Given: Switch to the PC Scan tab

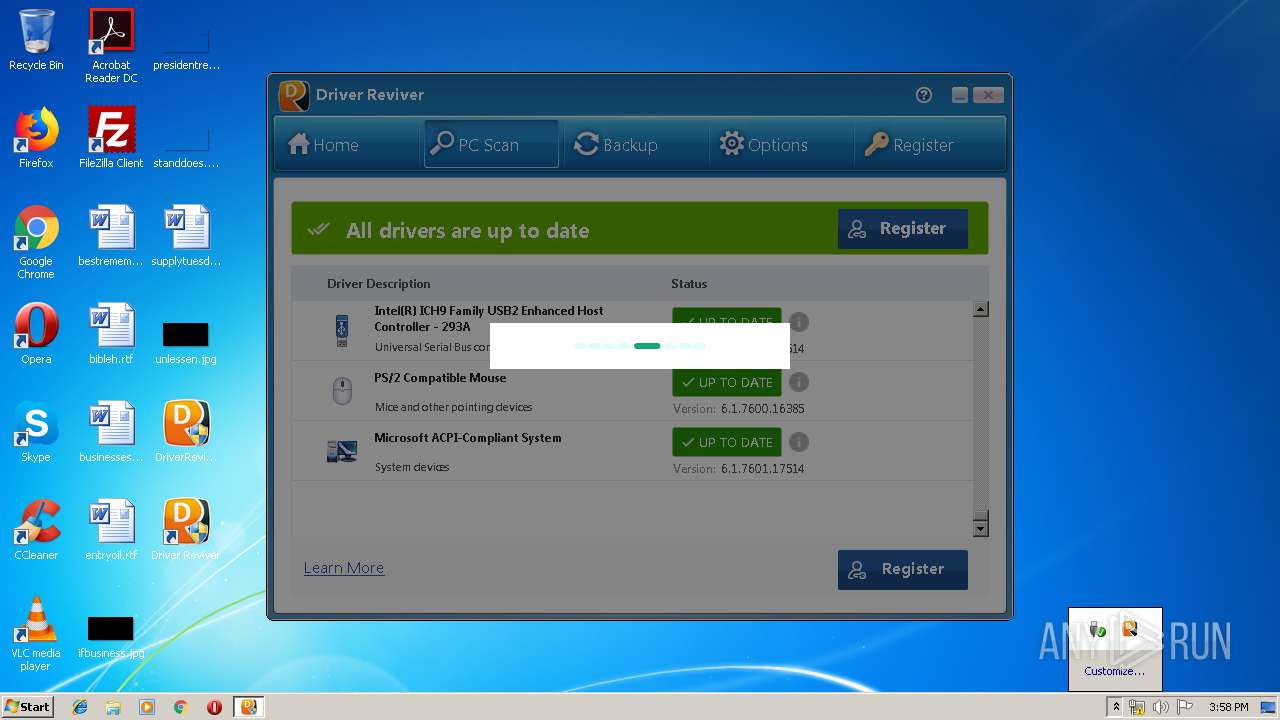Looking at the screenshot, I should tap(491, 145).
